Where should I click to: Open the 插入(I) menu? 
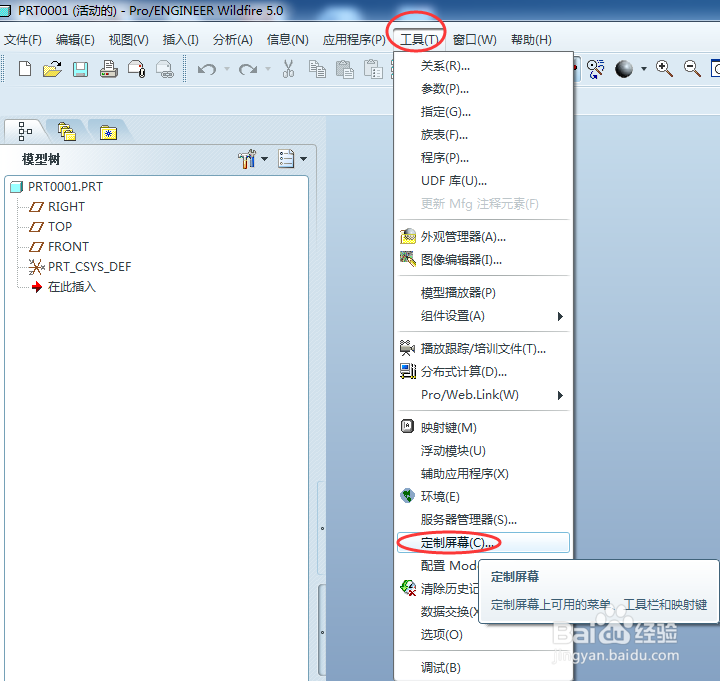click(x=180, y=40)
